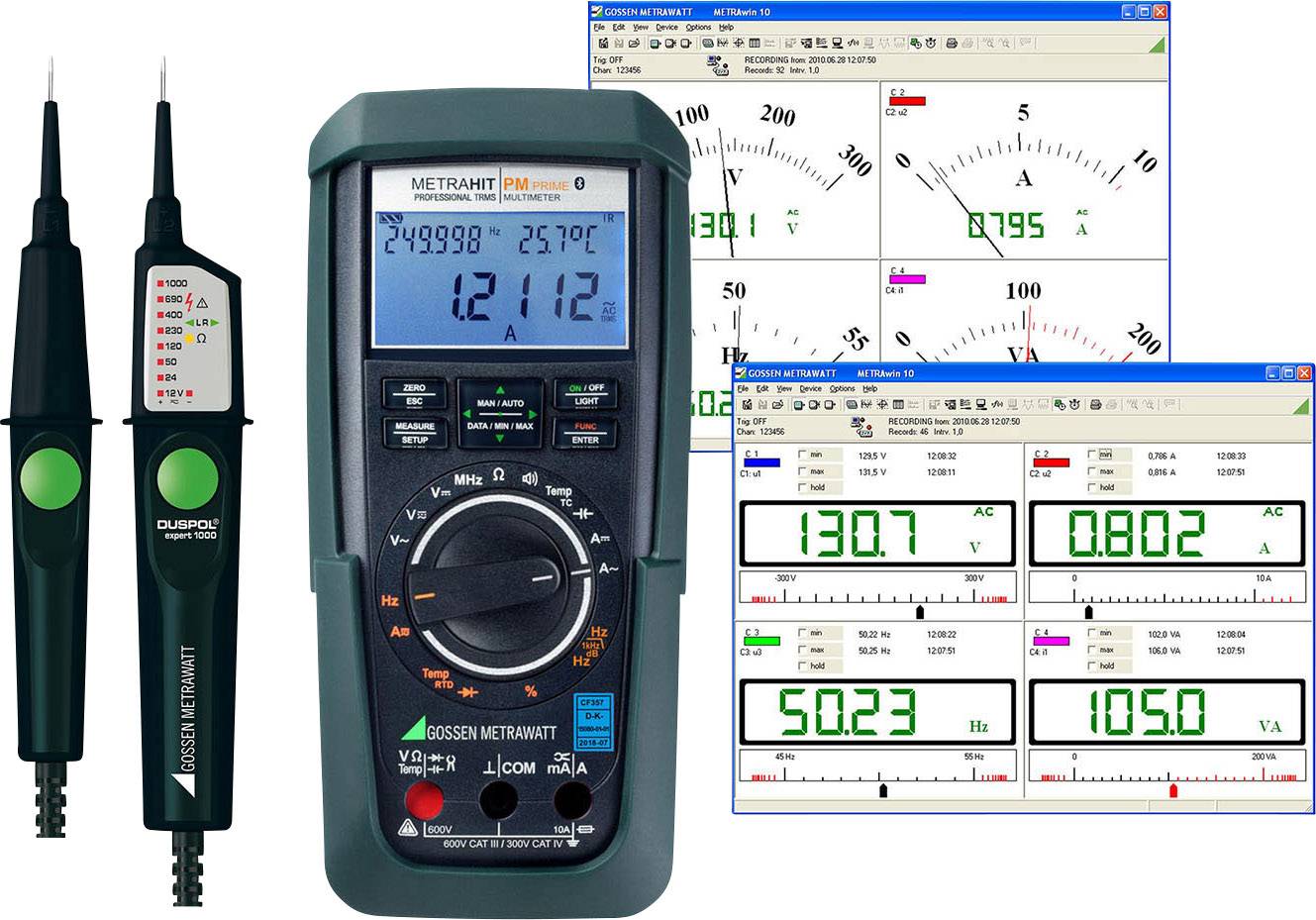The width and height of the screenshot is (1316, 920).
Task: Click the table view icon in back window toolbar
Action: click(x=755, y=44)
